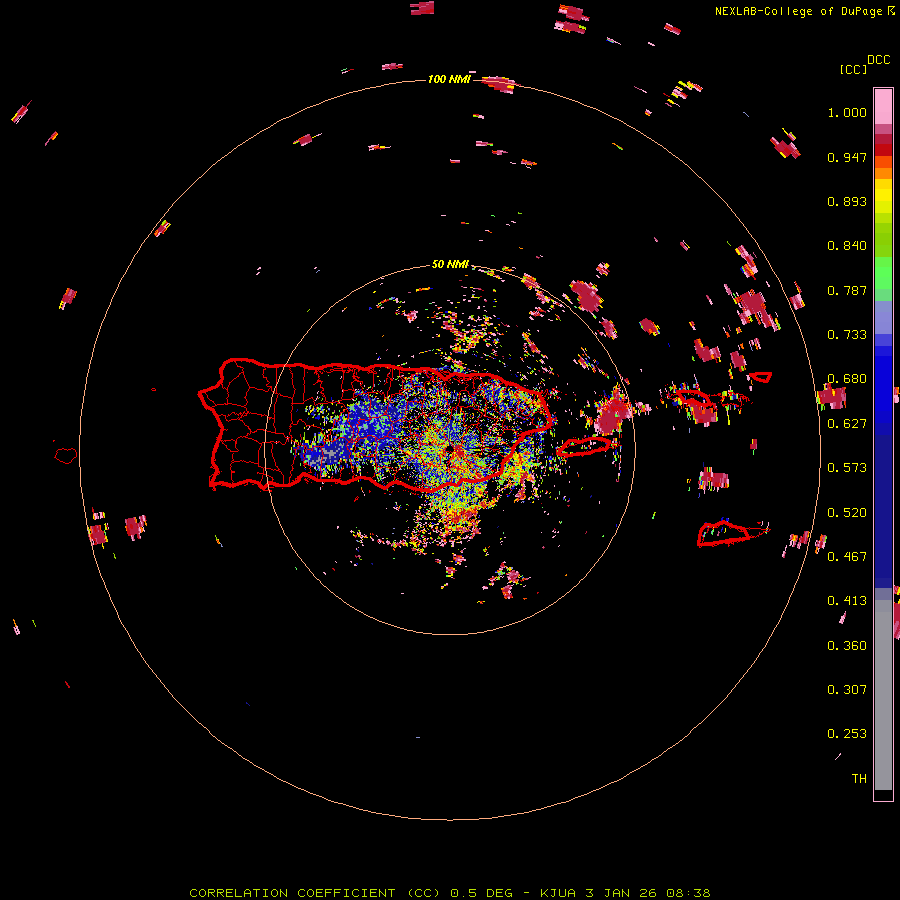This screenshot has width=900, height=900.
Task: Click the 0.840 scale value
Action: tap(847, 246)
